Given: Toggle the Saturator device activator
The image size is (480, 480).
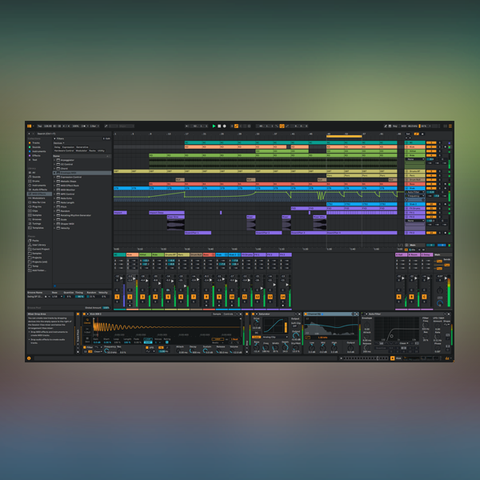Looking at the screenshot, I should pyautogui.click(x=253, y=314).
